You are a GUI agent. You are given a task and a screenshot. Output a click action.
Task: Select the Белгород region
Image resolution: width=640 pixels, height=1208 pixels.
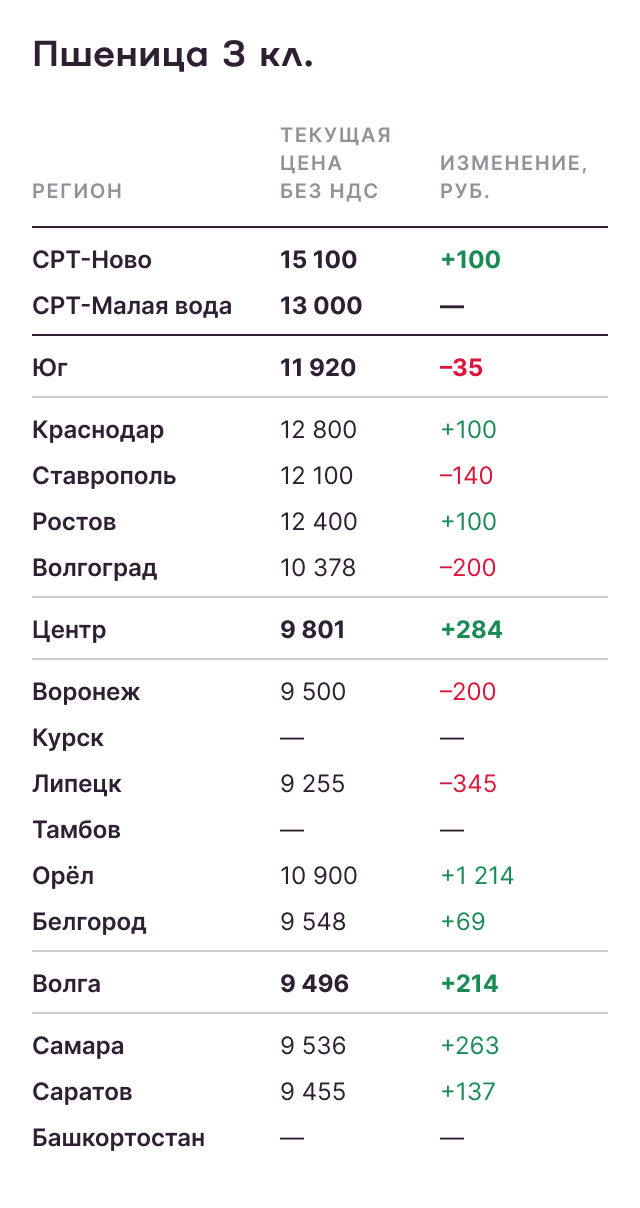click(x=89, y=922)
